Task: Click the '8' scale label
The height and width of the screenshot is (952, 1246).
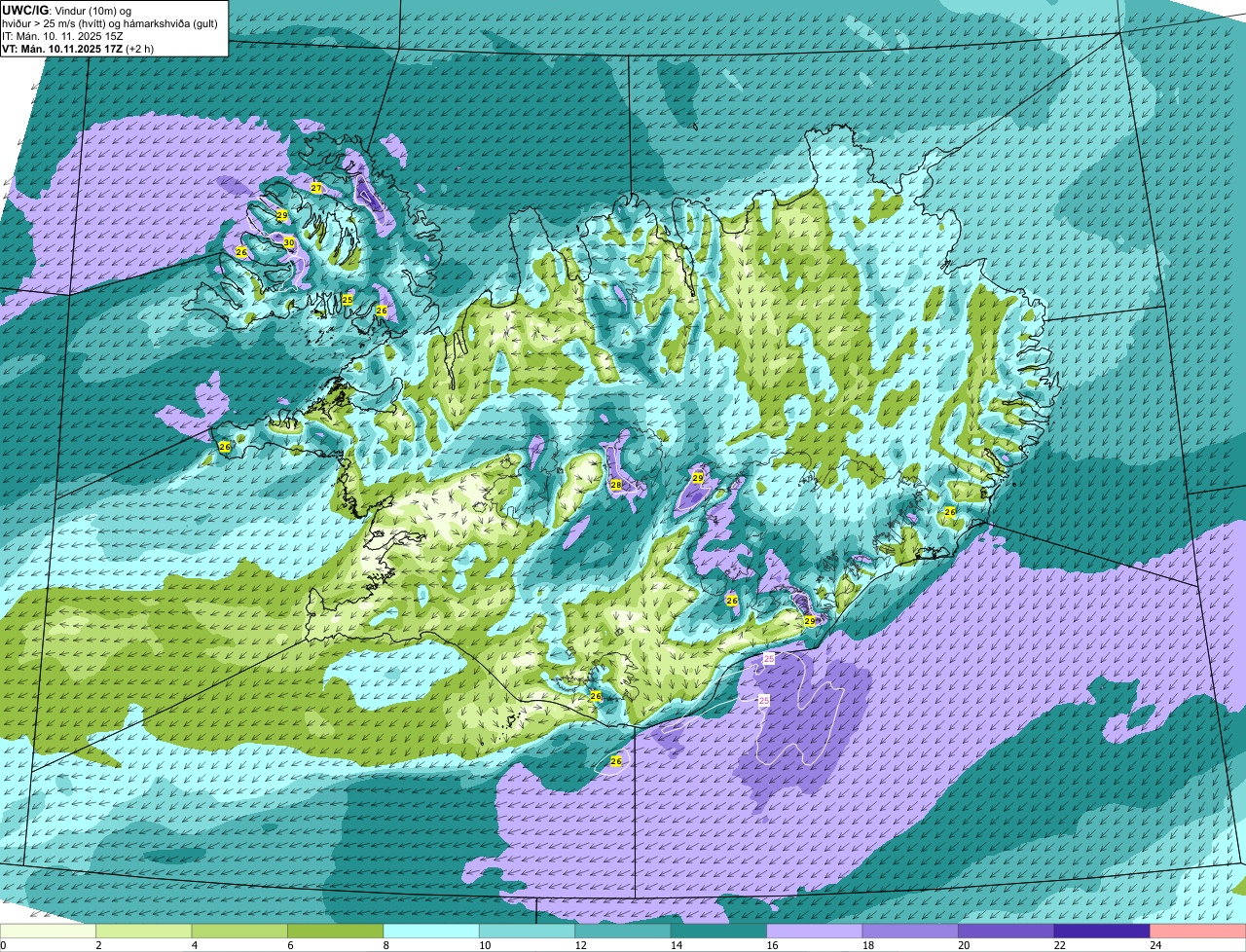Action: 385,944
